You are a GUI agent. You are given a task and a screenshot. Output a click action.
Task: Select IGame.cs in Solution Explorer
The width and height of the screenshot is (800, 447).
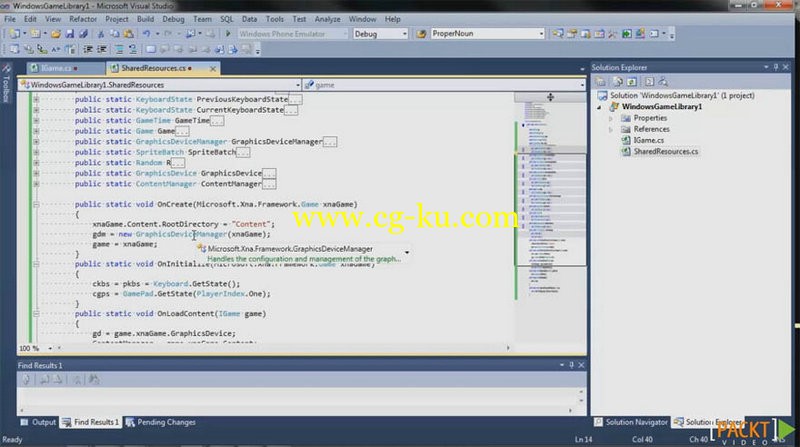click(x=648, y=140)
